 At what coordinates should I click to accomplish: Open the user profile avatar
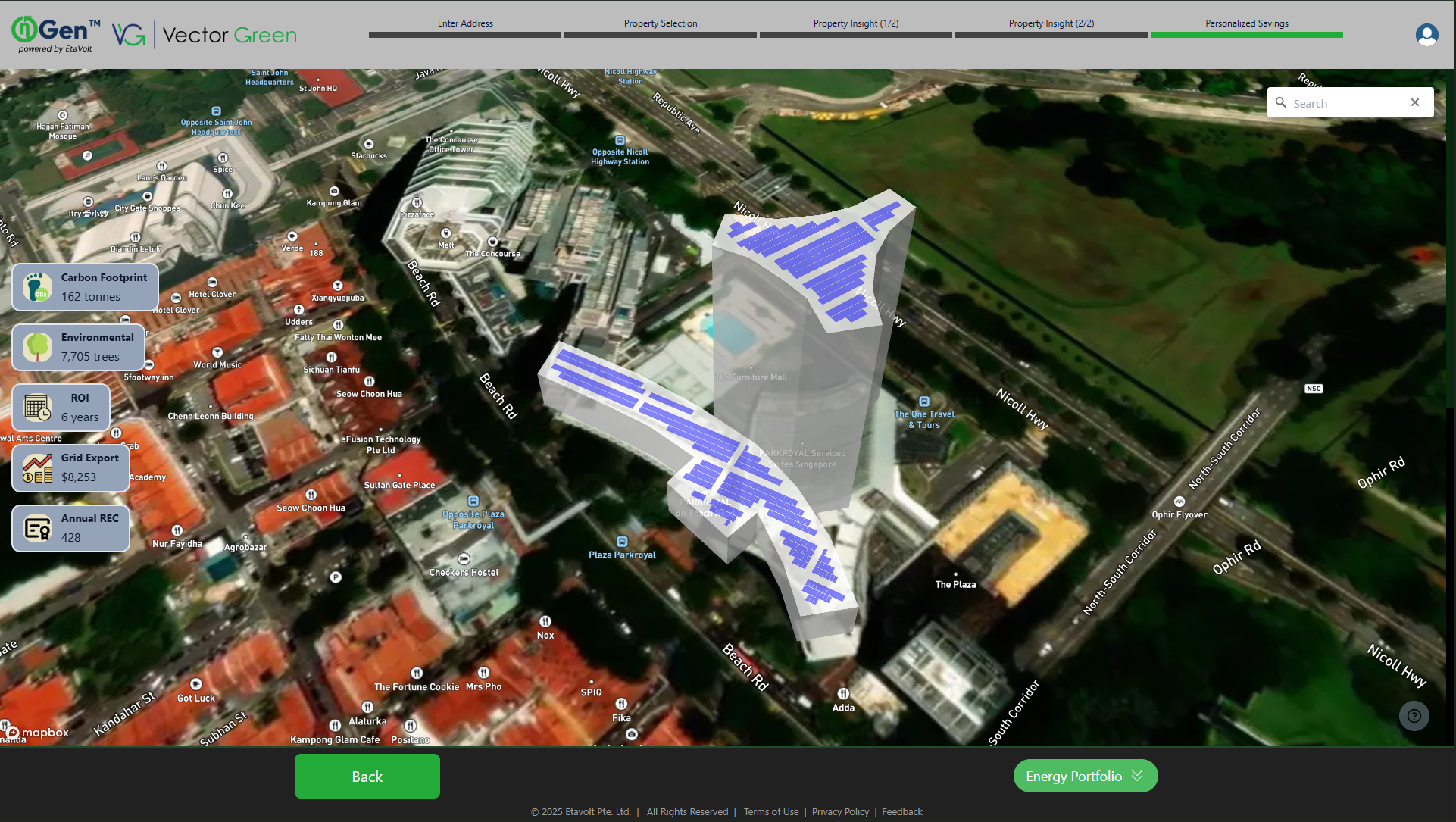1426,35
